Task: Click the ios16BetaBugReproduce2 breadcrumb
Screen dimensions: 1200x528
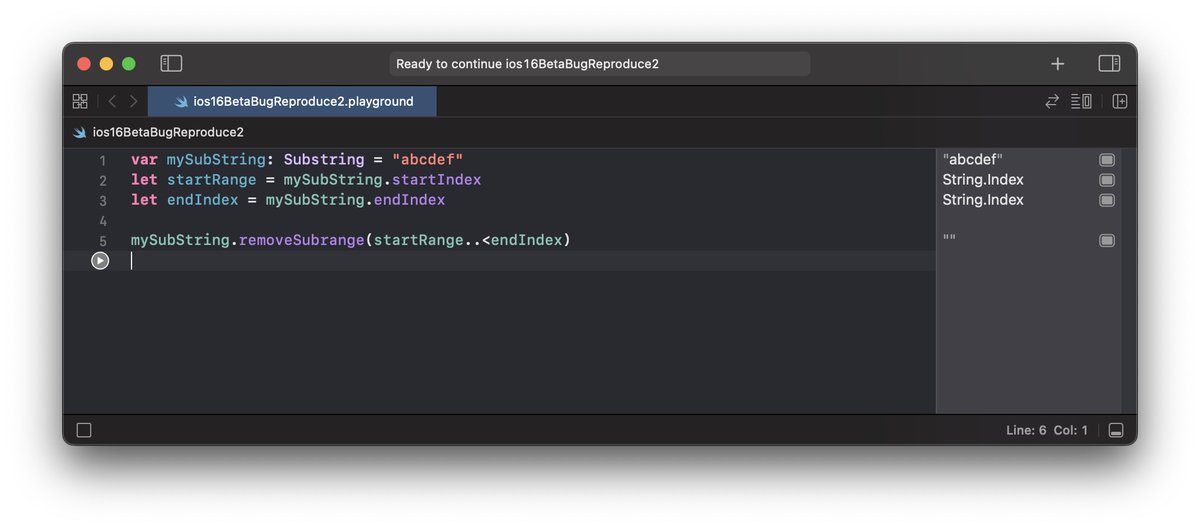Action: tap(168, 132)
